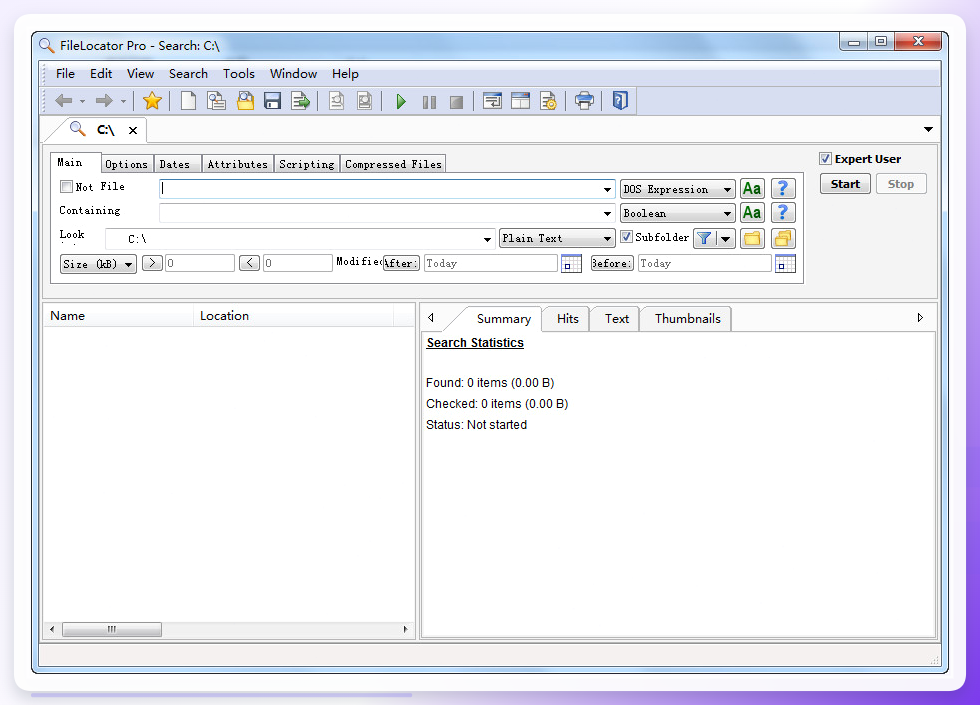Save search using the floppy disk icon

[x=272, y=101]
